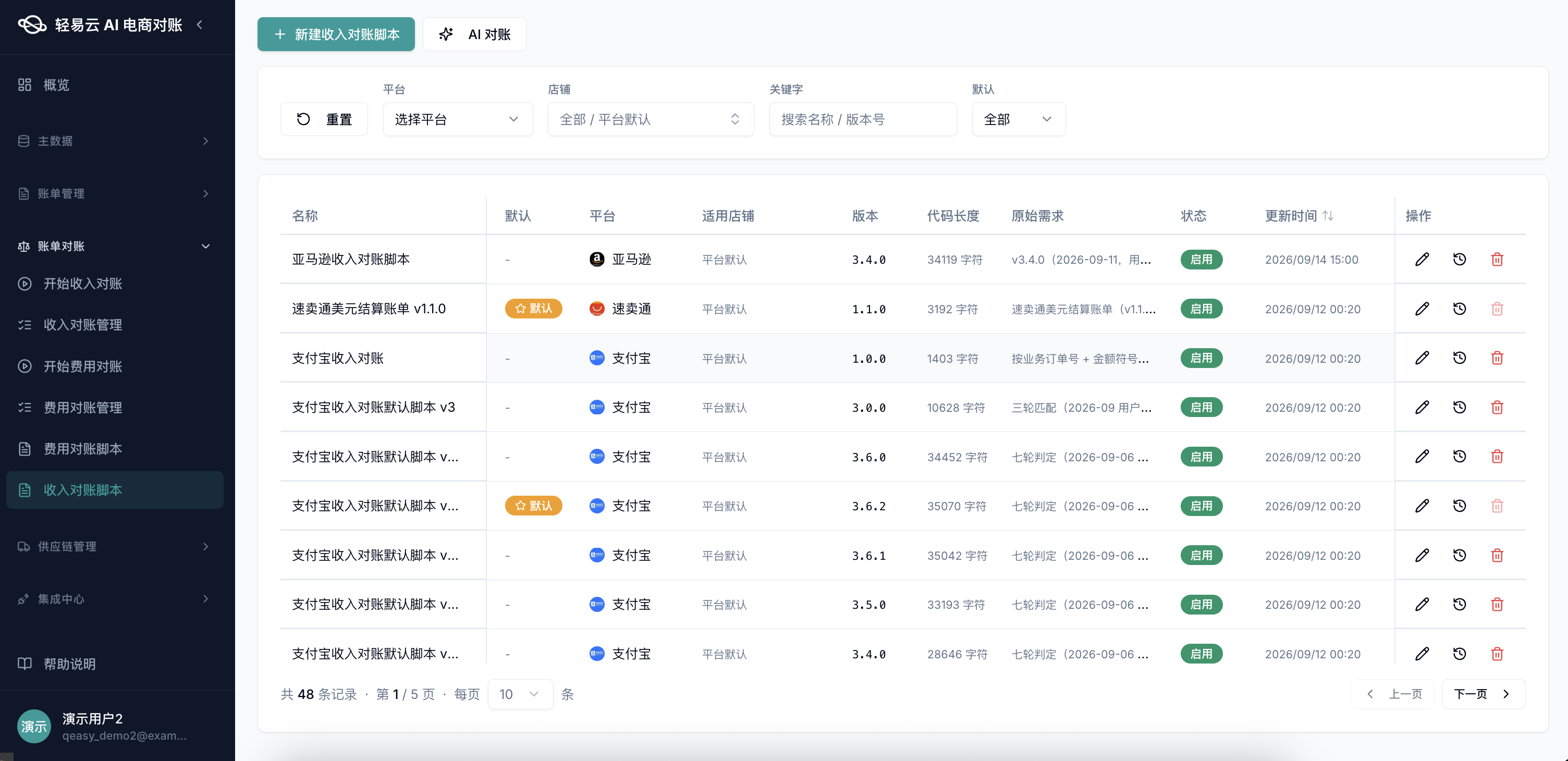
Task: Open 开始费用对账 page
Action: tap(115, 366)
